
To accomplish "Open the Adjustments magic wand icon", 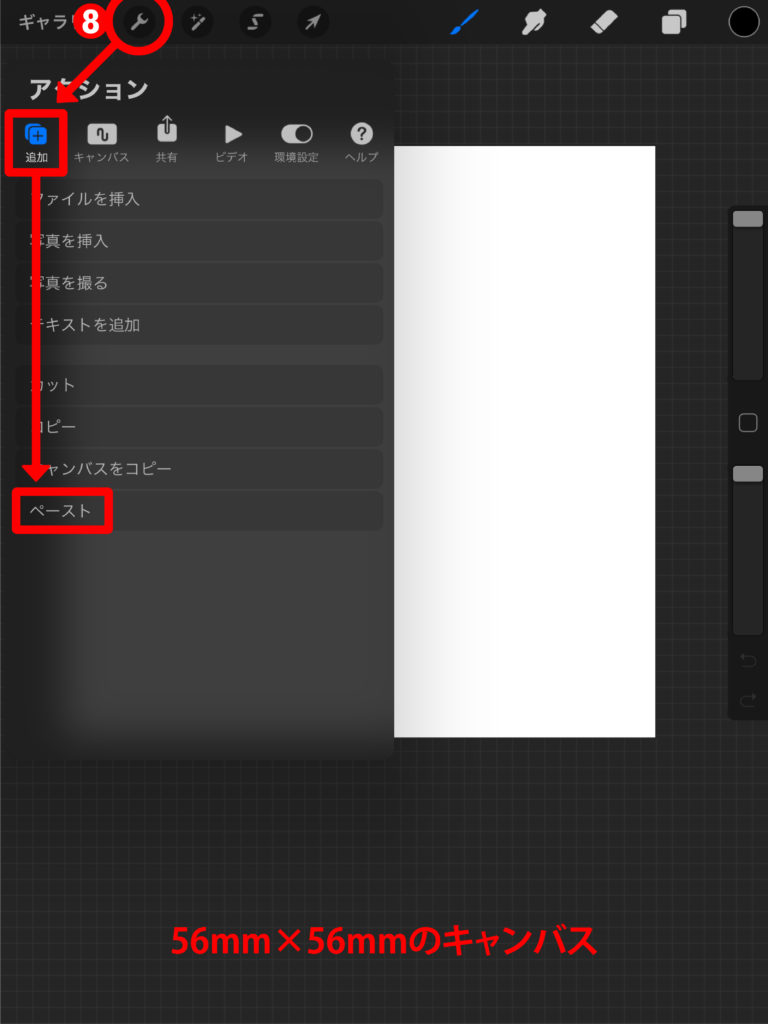I will [x=197, y=23].
